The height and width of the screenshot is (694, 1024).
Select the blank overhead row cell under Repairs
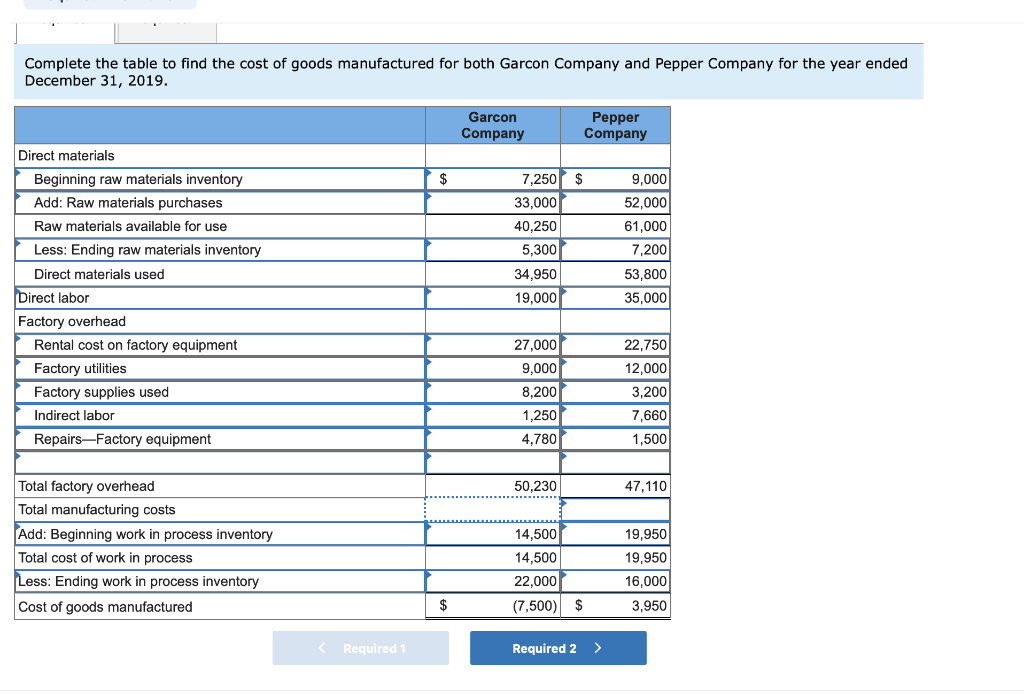pos(493,462)
